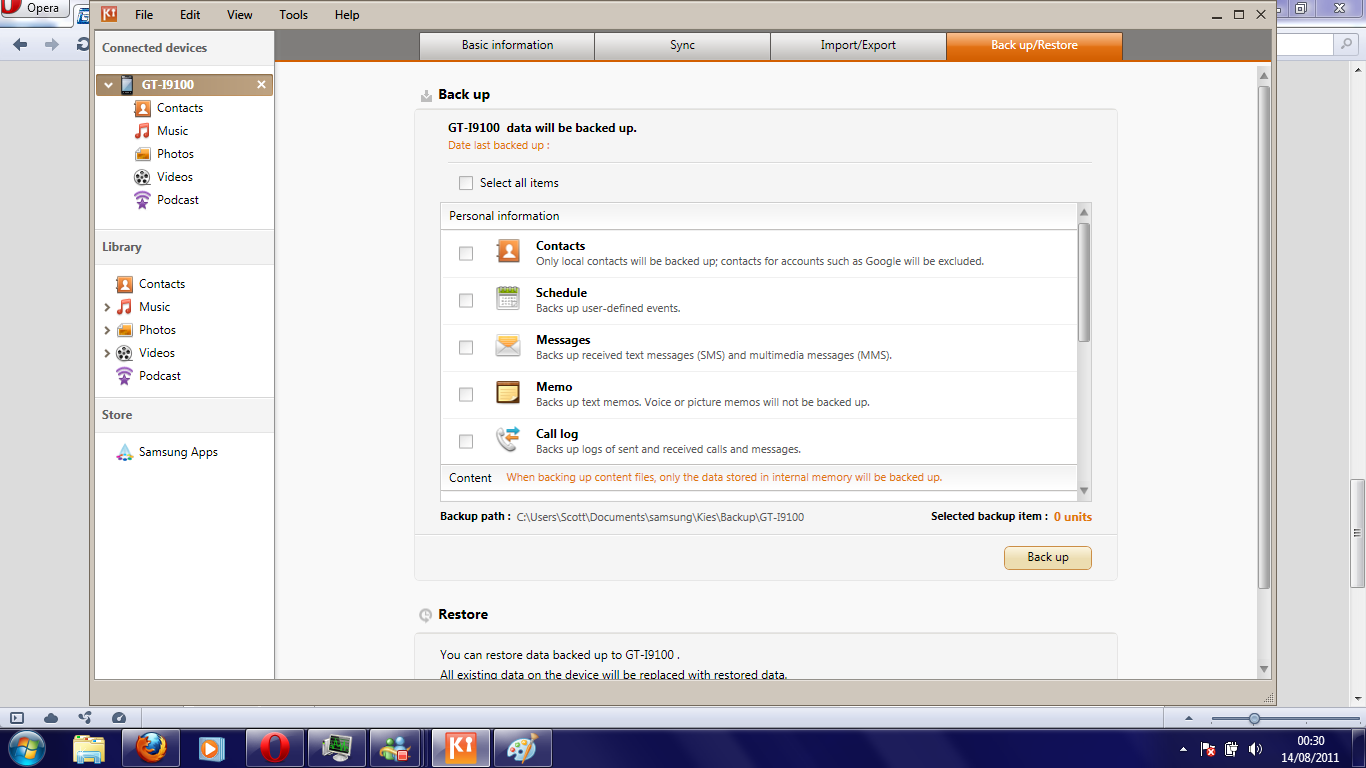This screenshot has height=768, width=1366.
Task: Click the Opera back arrow icon
Action: (20, 45)
